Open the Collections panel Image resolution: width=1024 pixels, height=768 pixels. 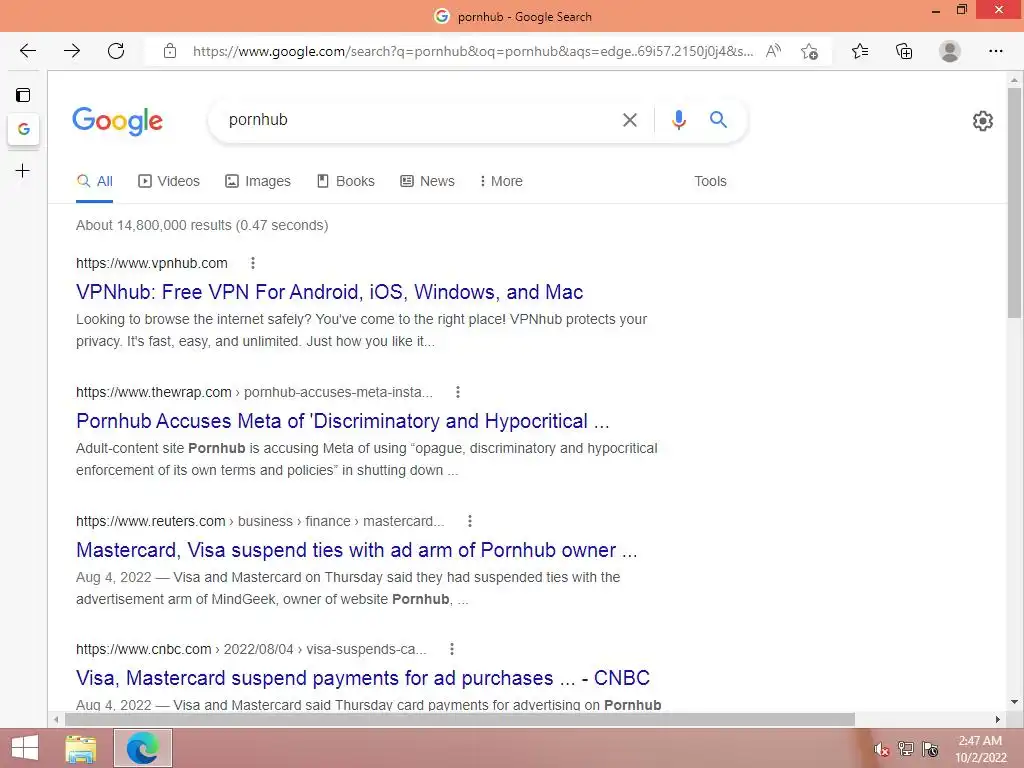[x=904, y=51]
